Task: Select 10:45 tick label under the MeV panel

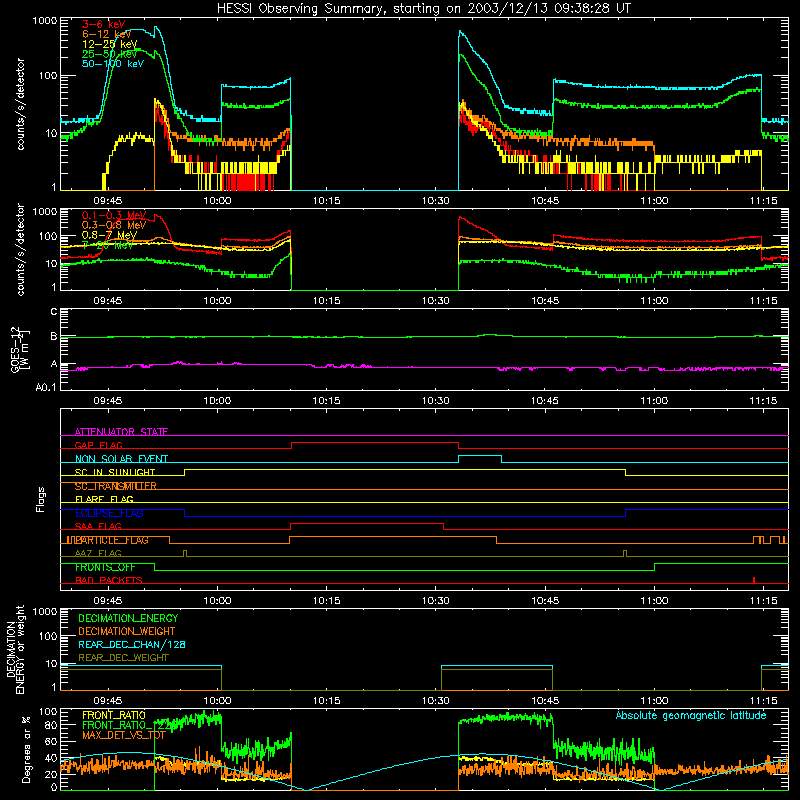Action: [545, 300]
